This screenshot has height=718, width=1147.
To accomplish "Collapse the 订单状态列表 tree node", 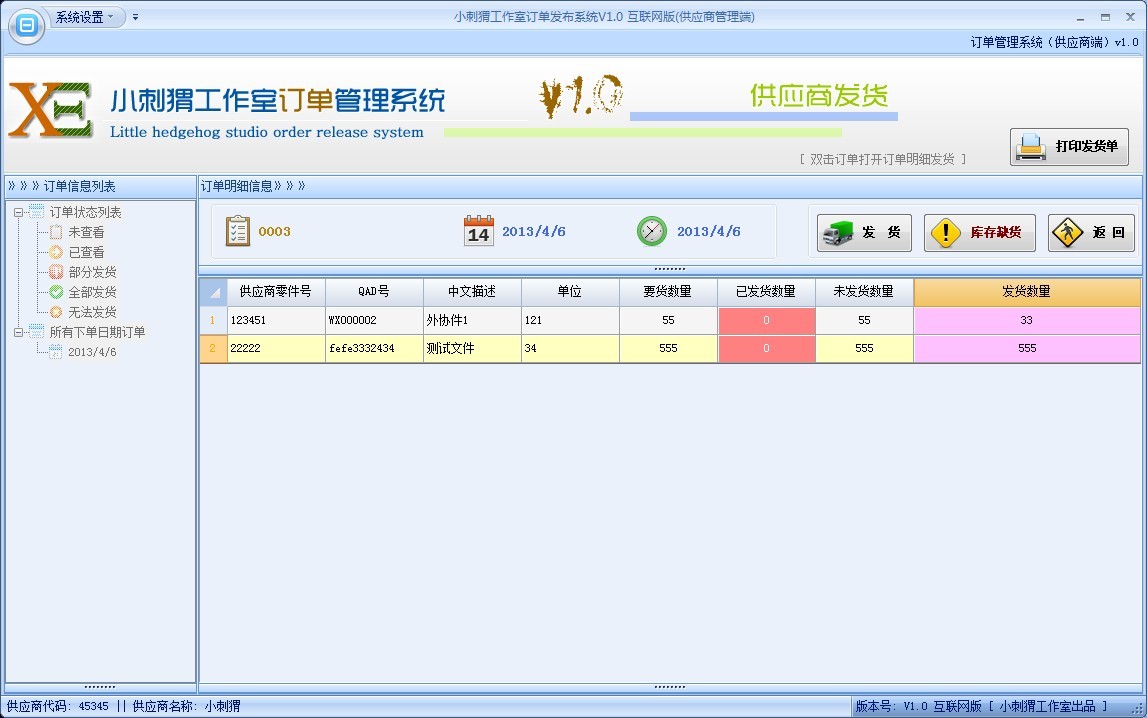I will (18, 213).
